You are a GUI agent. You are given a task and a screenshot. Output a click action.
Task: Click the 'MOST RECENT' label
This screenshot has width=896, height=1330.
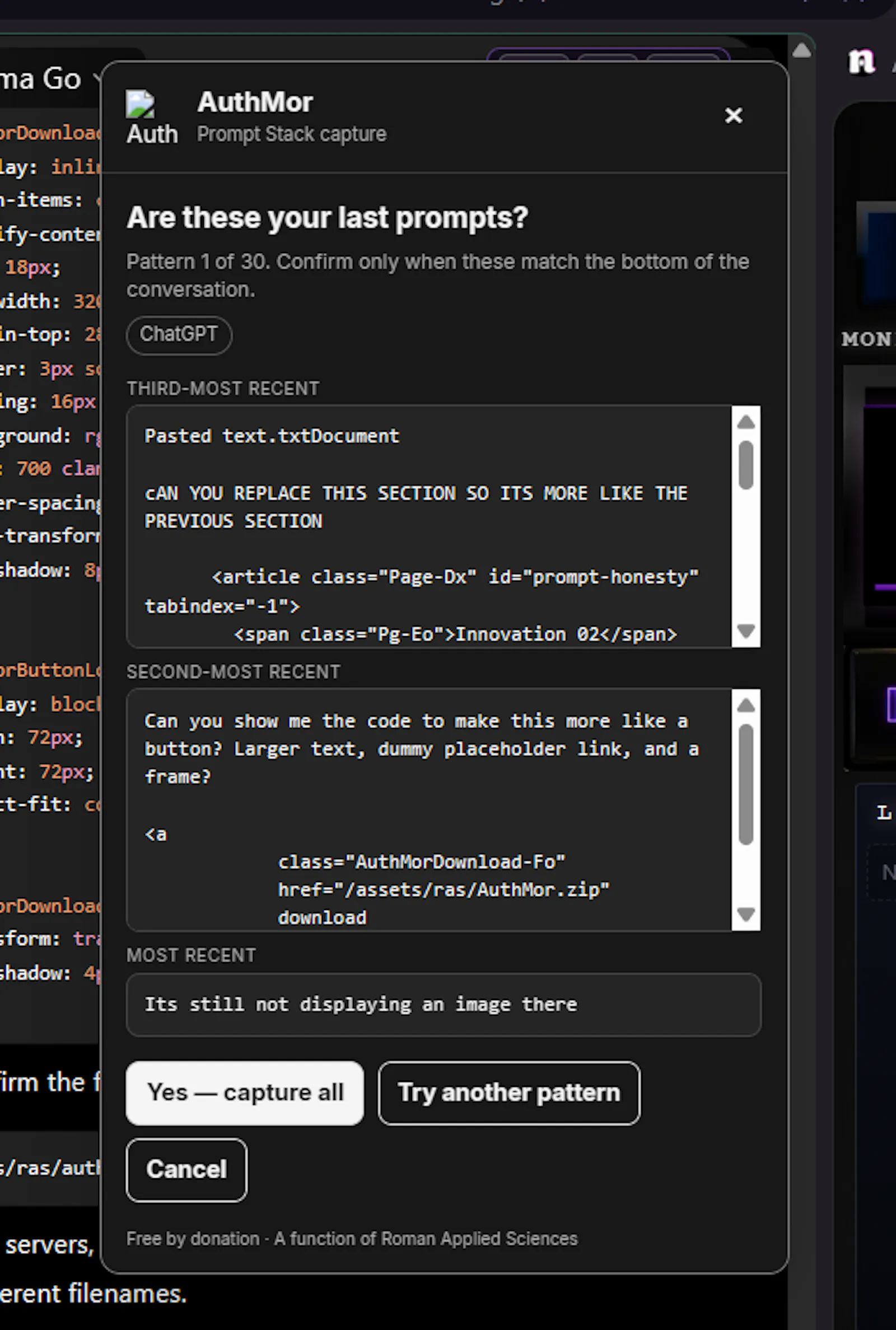point(191,955)
